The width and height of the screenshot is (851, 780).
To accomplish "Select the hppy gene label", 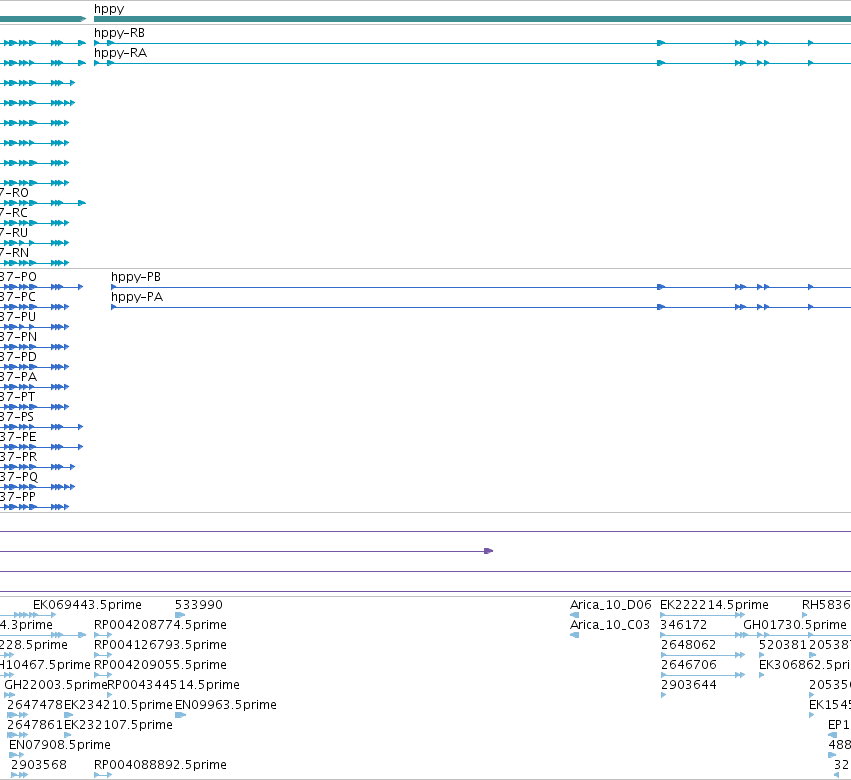I will click(109, 9).
